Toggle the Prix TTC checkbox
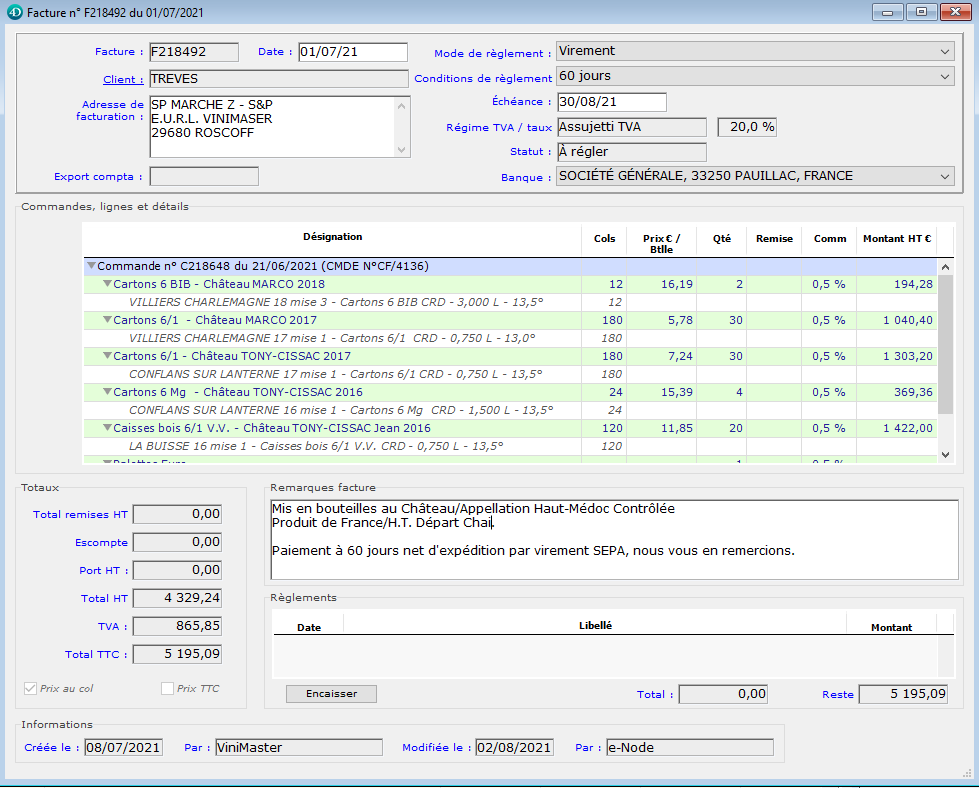This screenshot has height=788, width=979. coord(167,688)
